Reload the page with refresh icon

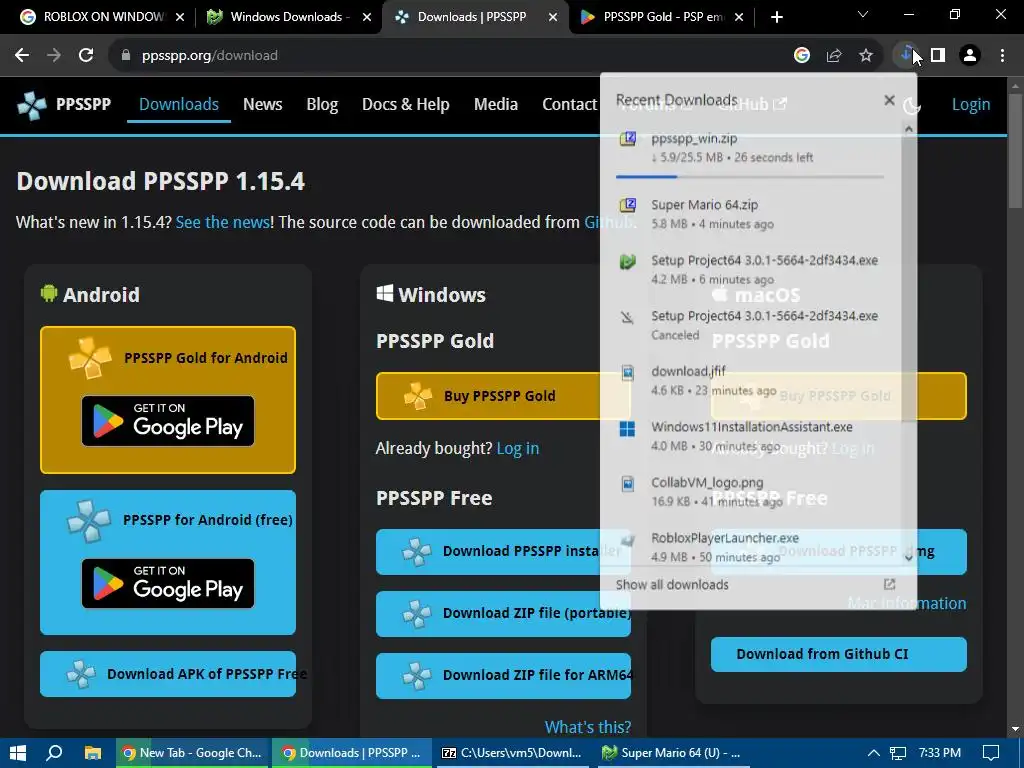pos(86,56)
